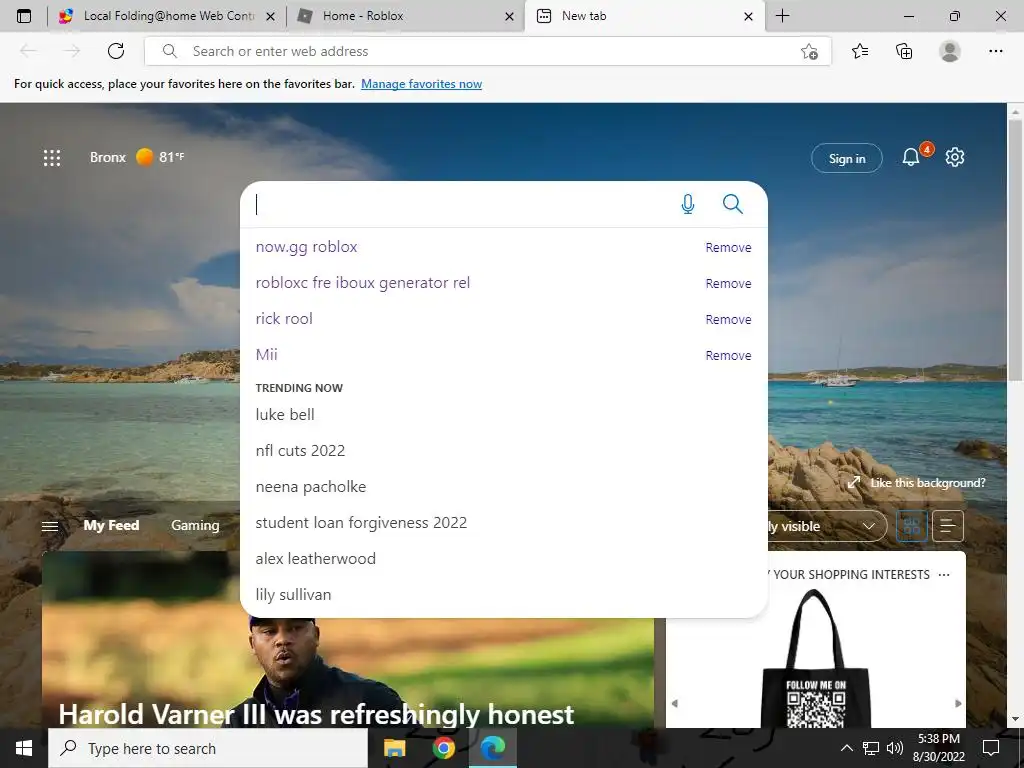Image resolution: width=1024 pixels, height=768 pixels.
Task: Open the Bronx weather sun icon
Action: click(x=145, y=157)
